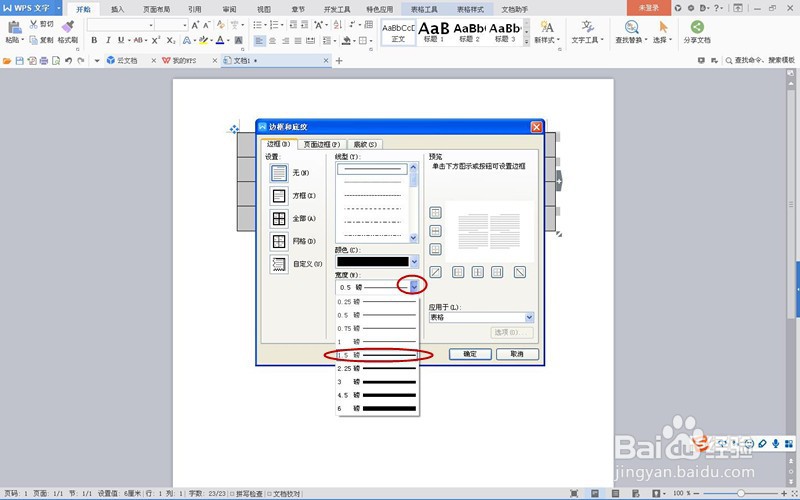Switch to the 底纹 shading tab
Image resolution: width=800 pixels, height=500 pixels.
click(365, 144)
